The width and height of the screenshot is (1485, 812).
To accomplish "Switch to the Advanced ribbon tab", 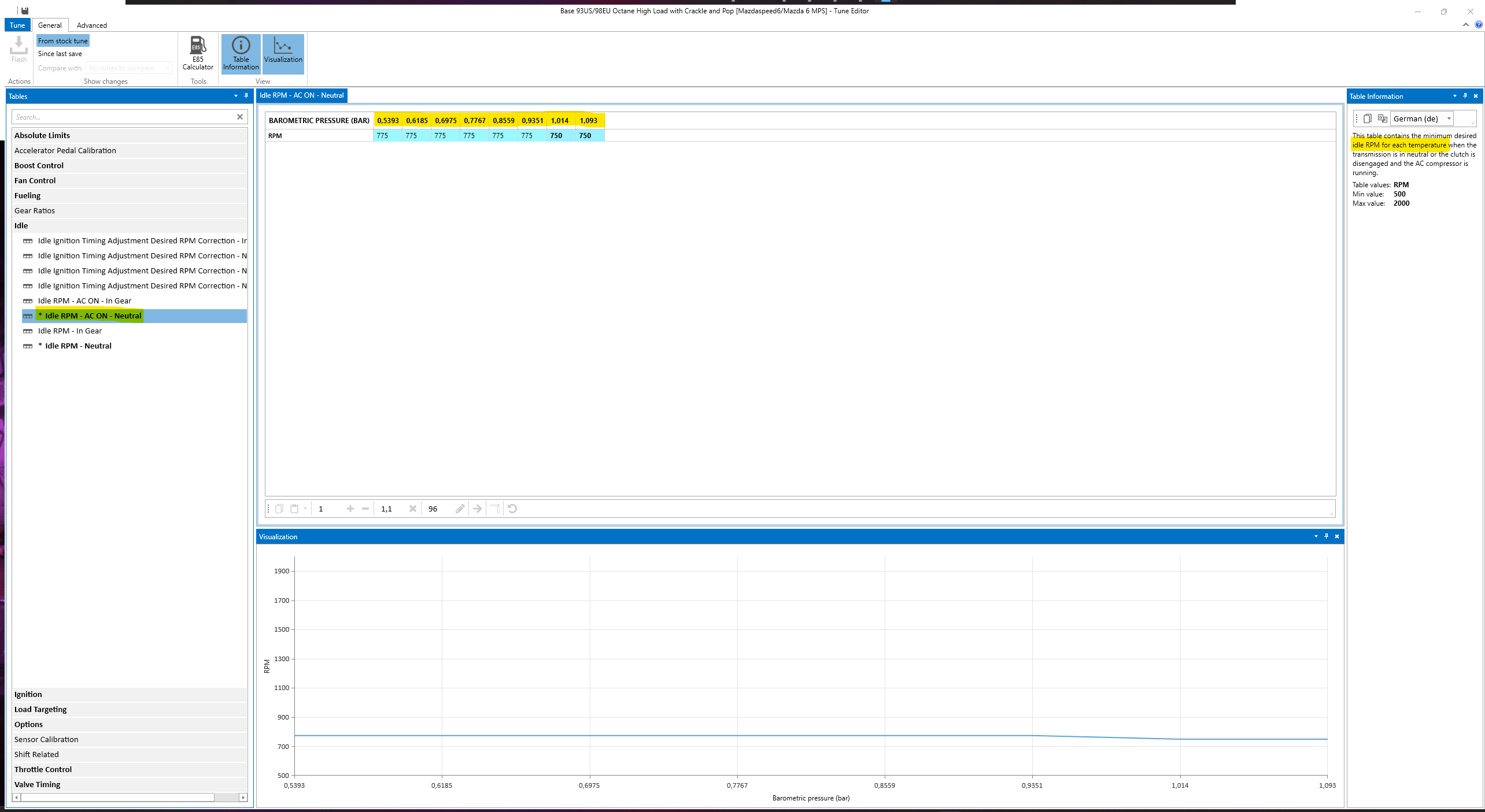I will [91, 25].
